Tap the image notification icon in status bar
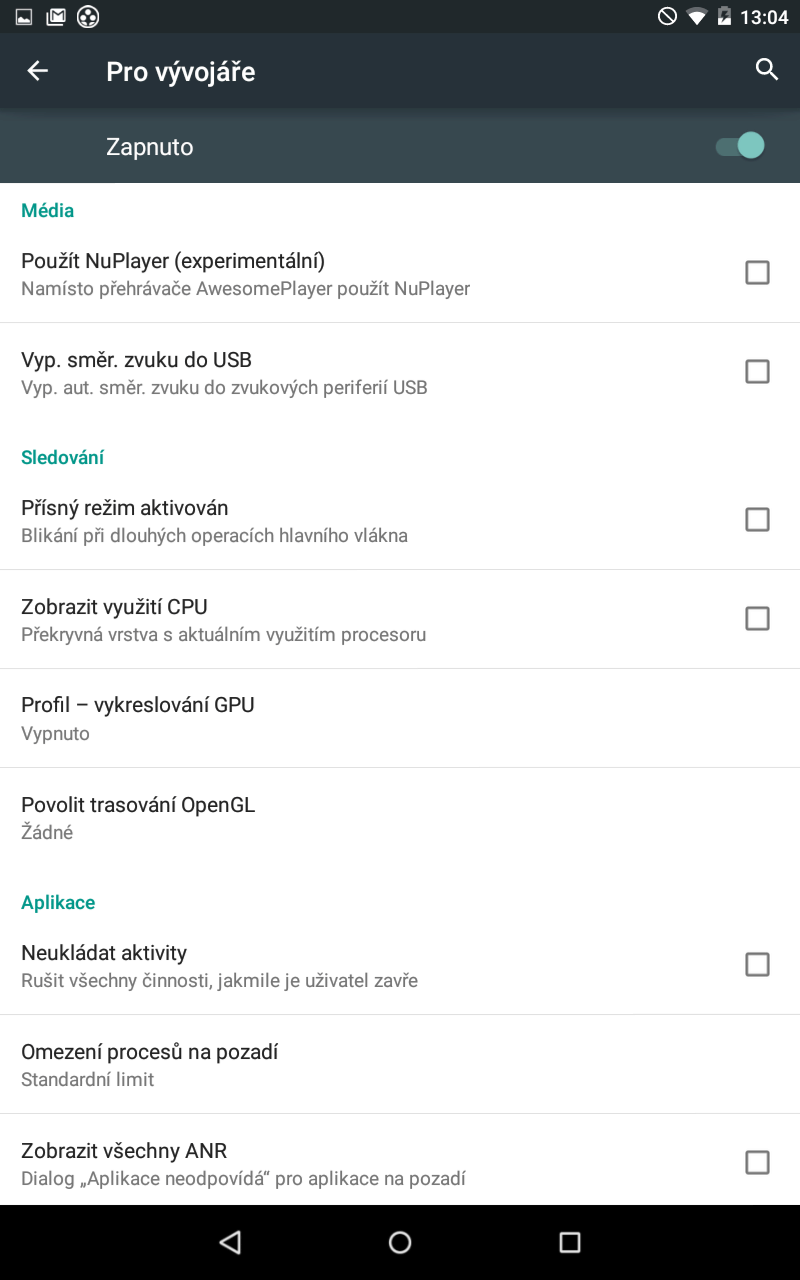Image resolution: width=800 pixels, height=1280 pixels. pyautogui.click(x=24, y=16)
